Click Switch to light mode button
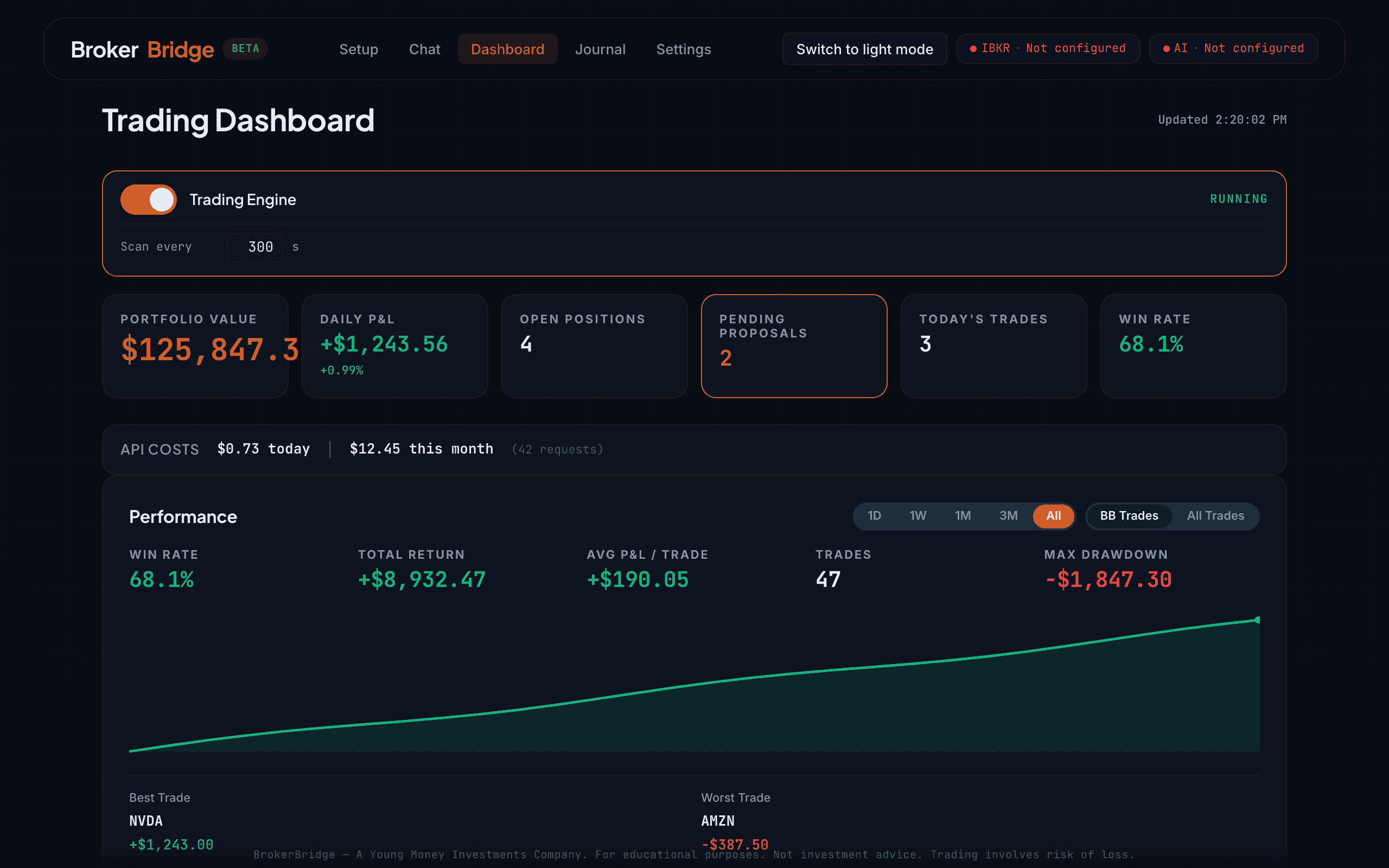 [864, 49]
